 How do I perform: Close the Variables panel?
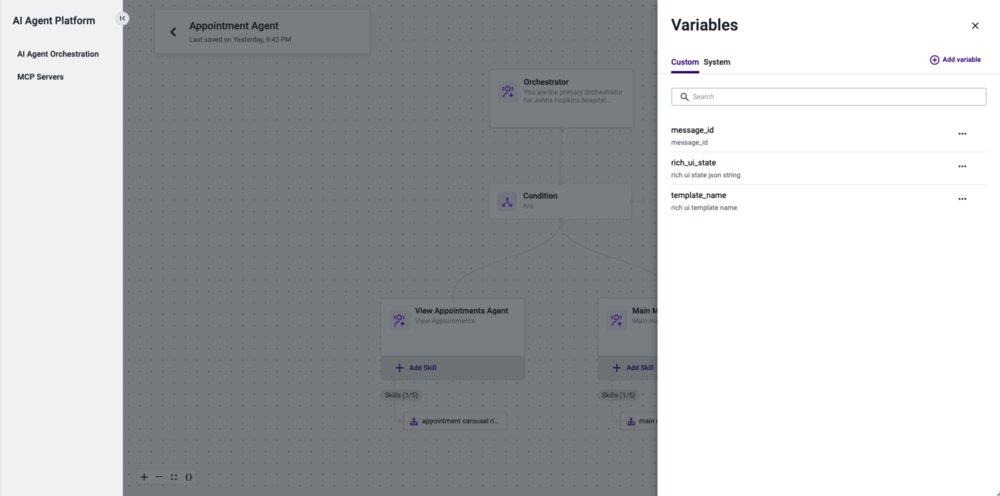pyautogui.click(x=974, y=26)
